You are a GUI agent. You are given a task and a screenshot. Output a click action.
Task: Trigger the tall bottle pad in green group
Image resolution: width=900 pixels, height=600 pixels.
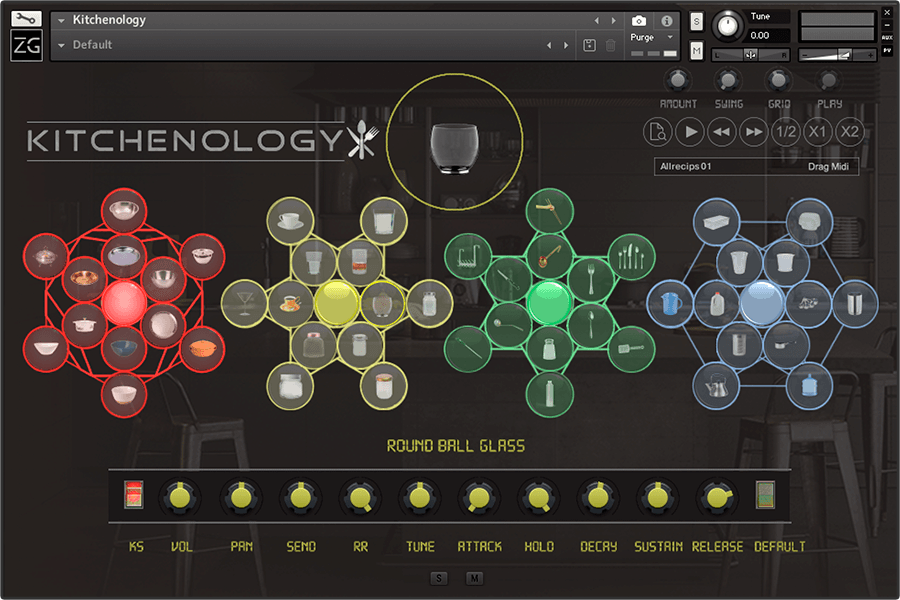549,394
